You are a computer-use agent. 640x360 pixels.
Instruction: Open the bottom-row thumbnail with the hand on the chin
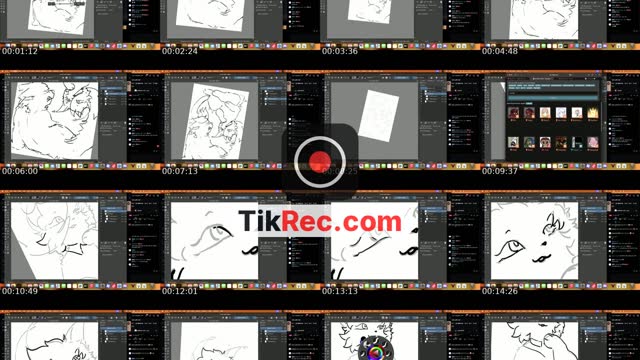tap(560, 336)
